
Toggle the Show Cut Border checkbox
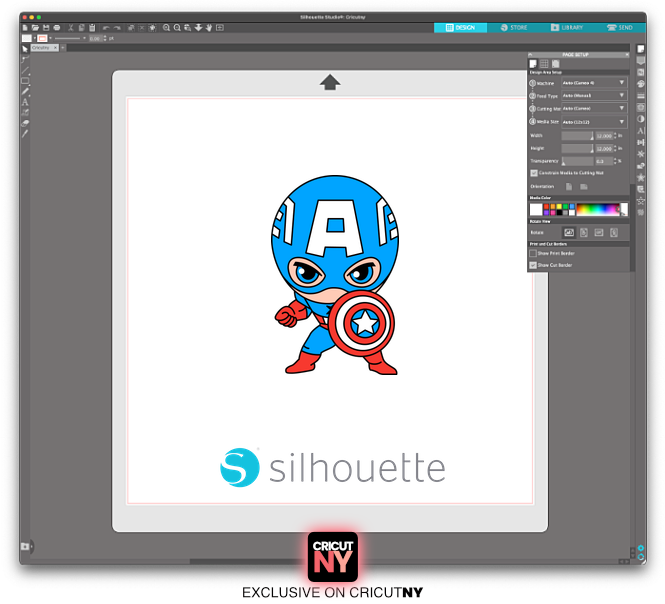tap(533, 265)
